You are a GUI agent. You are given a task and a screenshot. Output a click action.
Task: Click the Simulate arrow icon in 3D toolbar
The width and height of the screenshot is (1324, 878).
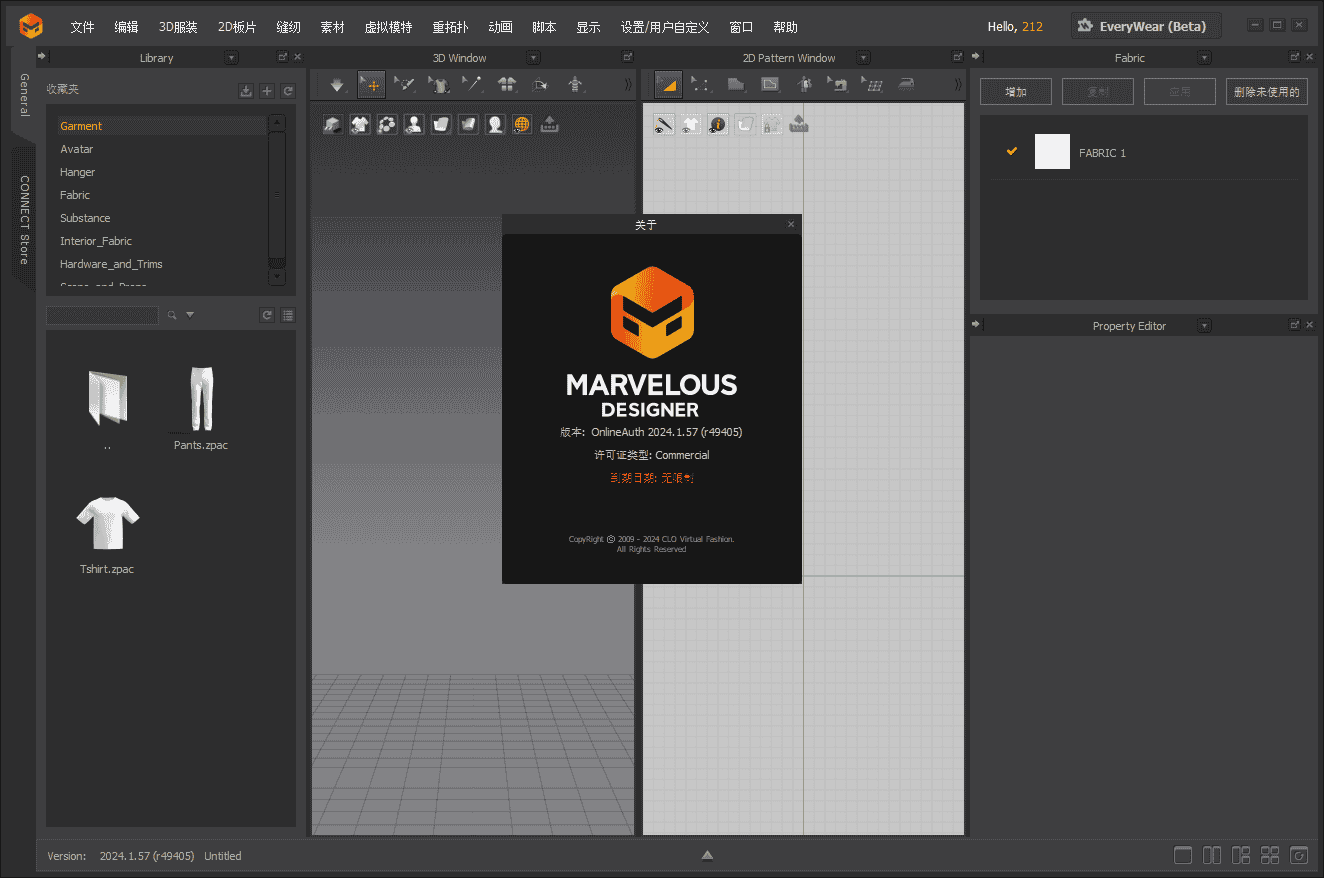tap(337, 85)
